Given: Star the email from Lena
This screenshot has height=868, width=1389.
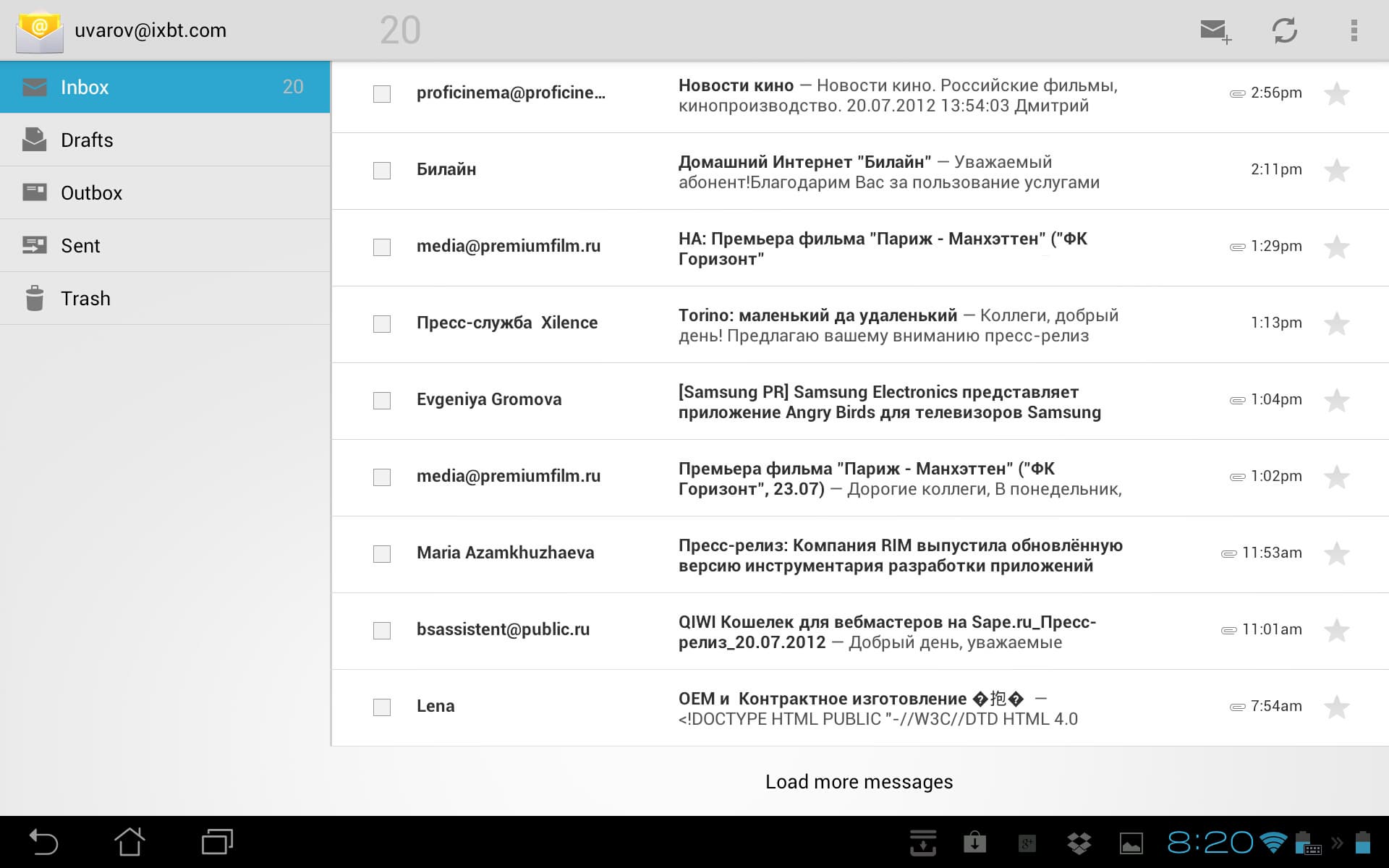Looking at the screenshot, I should 1336,707.
